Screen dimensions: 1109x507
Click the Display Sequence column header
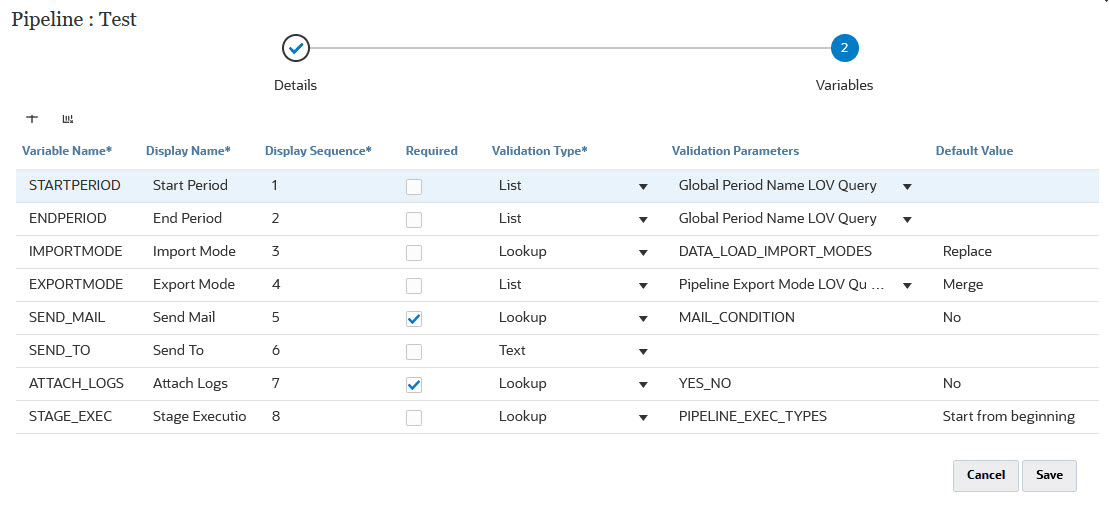(x=318, y=151)
